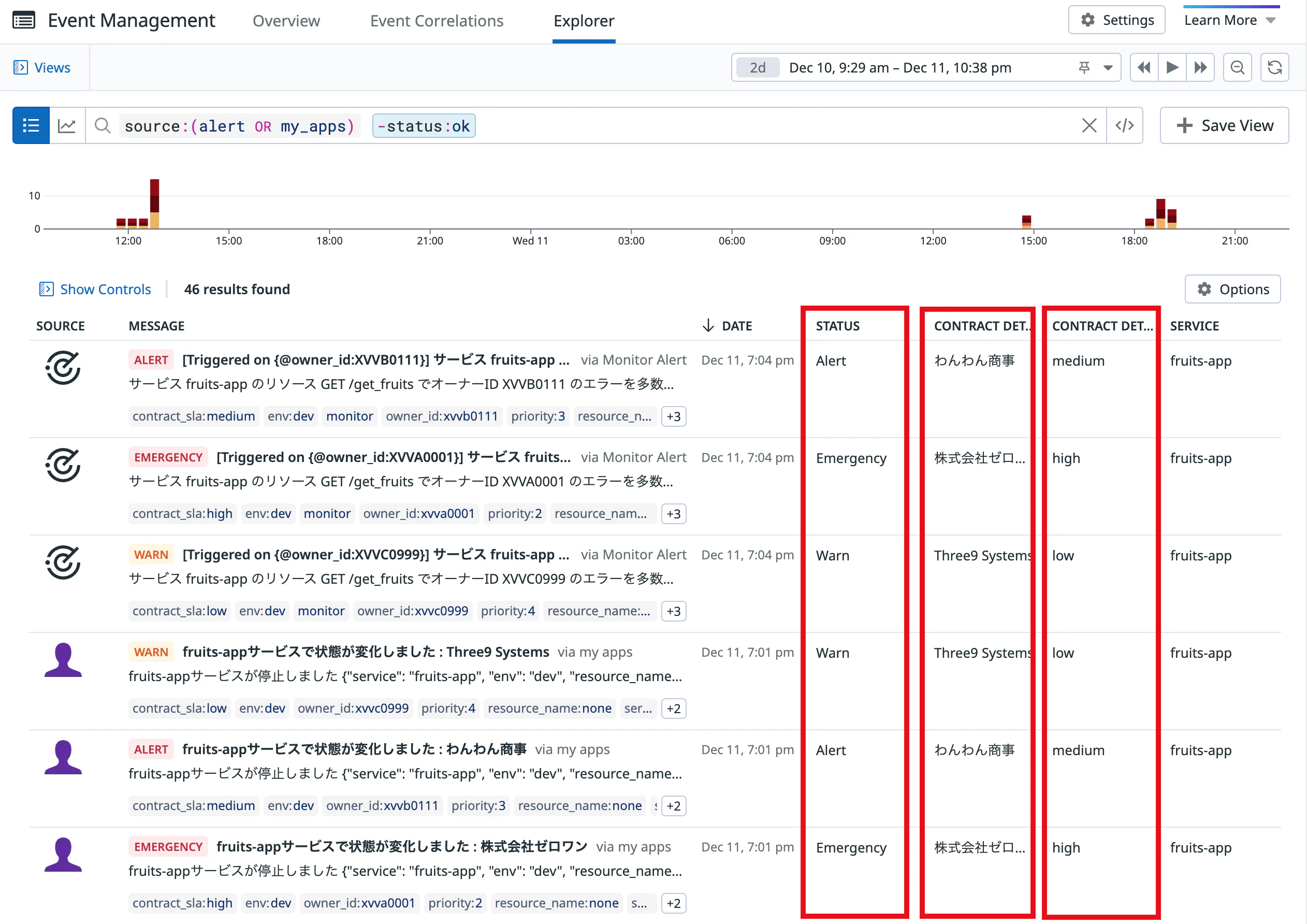Refresh the event results

coord(1274,68)
